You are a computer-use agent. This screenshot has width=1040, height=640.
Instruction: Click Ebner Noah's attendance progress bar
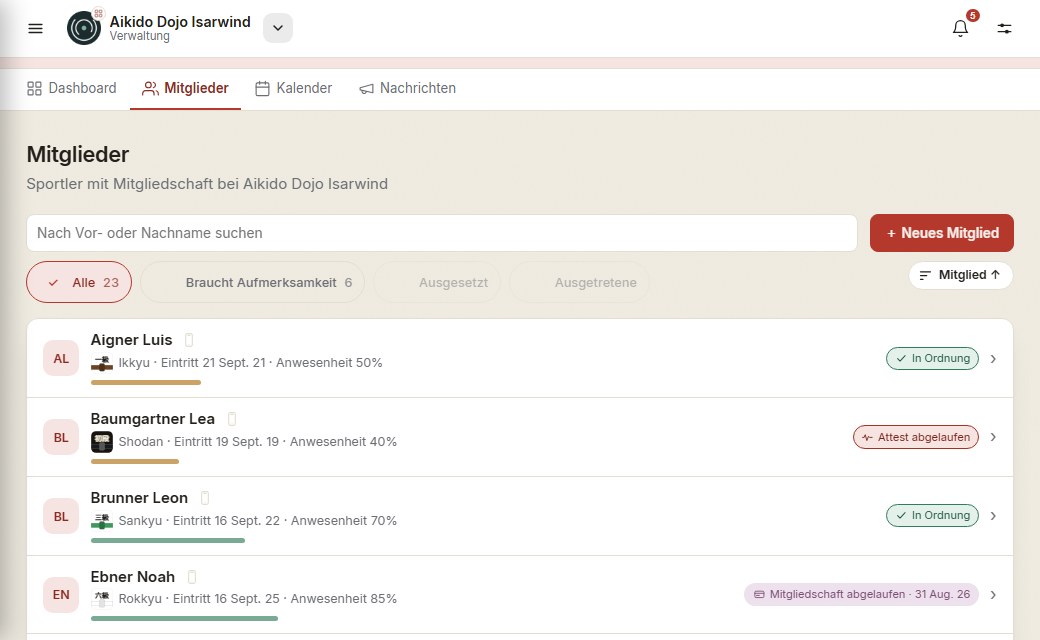pos(184,619)
